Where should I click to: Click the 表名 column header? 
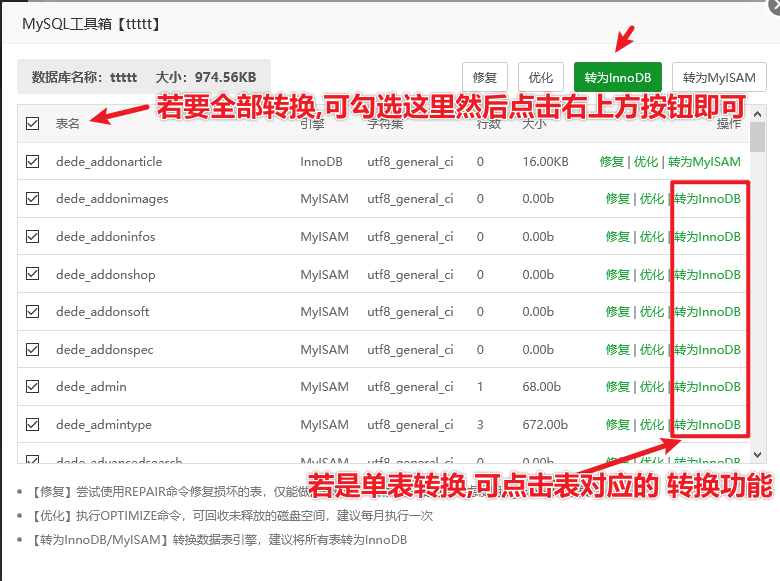tap(68, 123)
